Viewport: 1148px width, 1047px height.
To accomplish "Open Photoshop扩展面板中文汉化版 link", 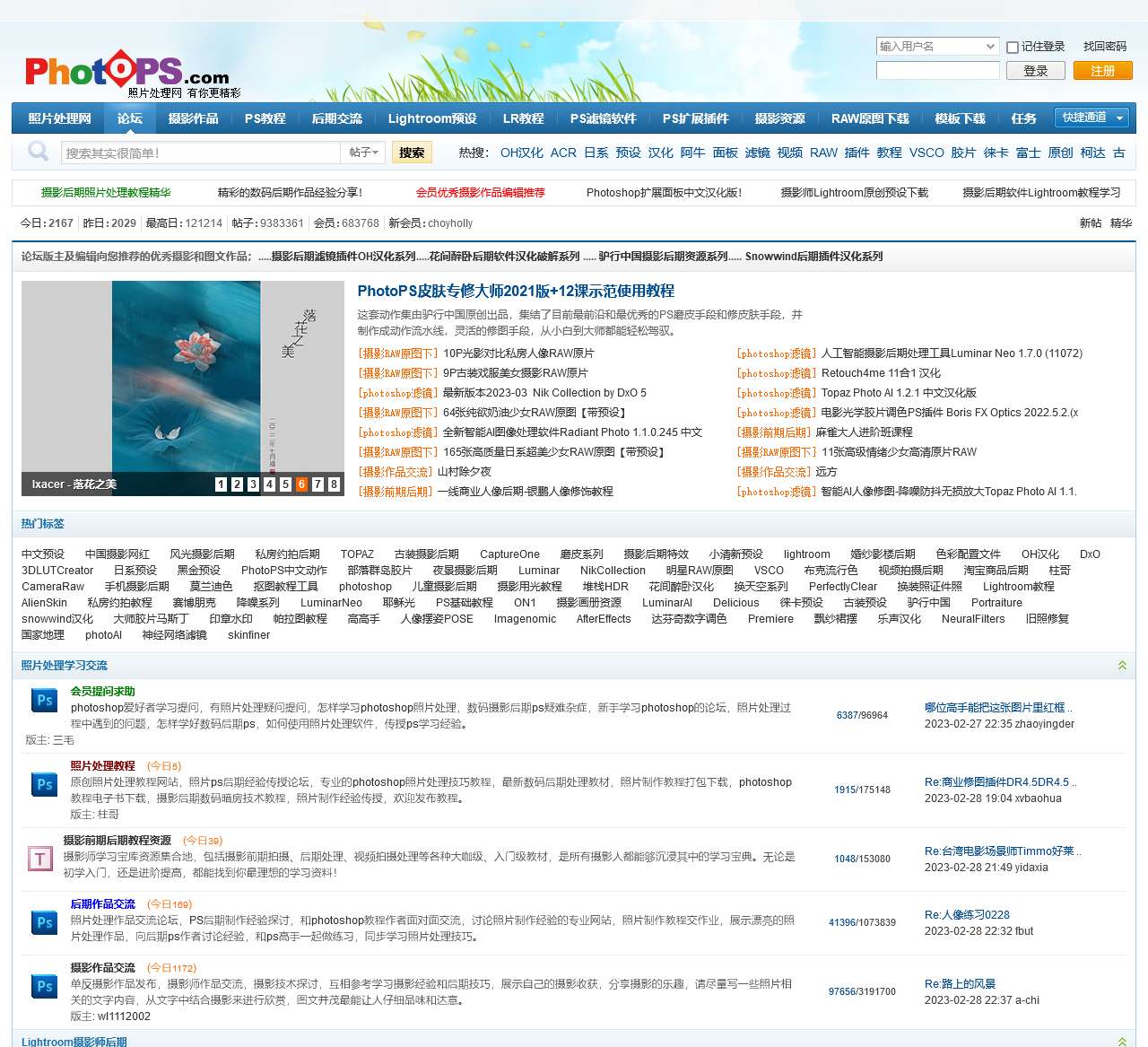I will coord(664,192).
